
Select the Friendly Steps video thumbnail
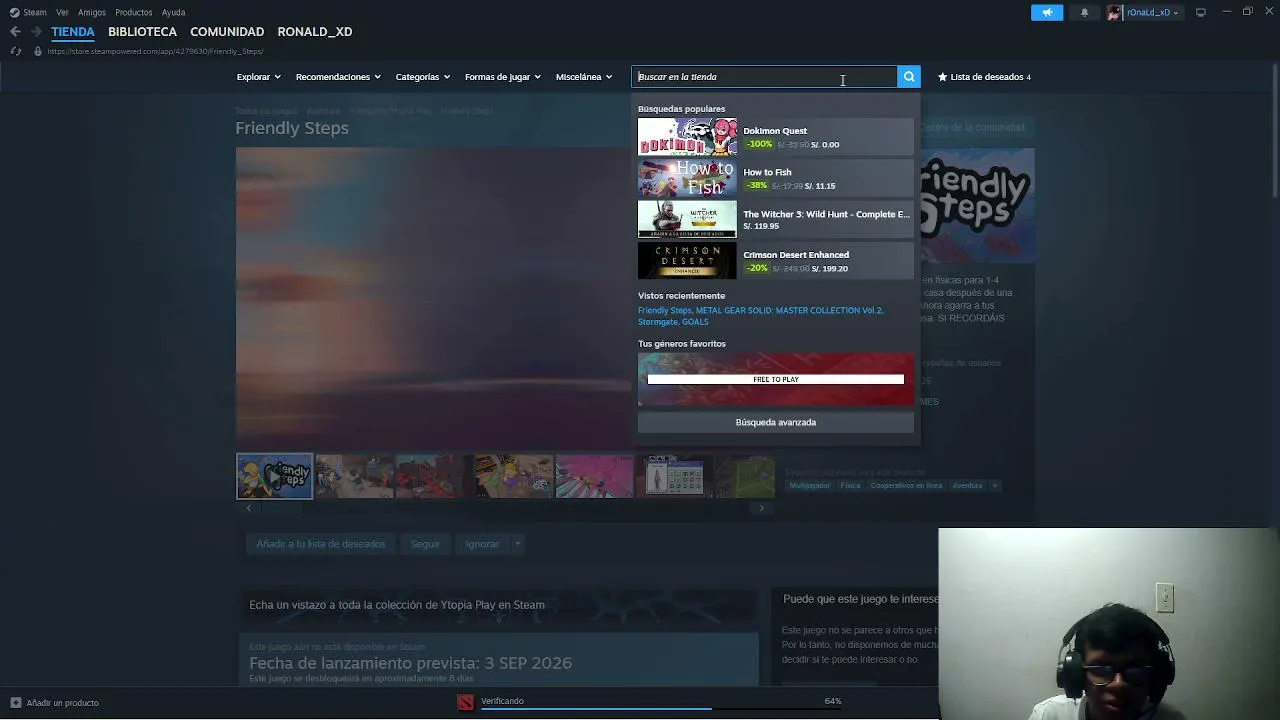[274, 476]
